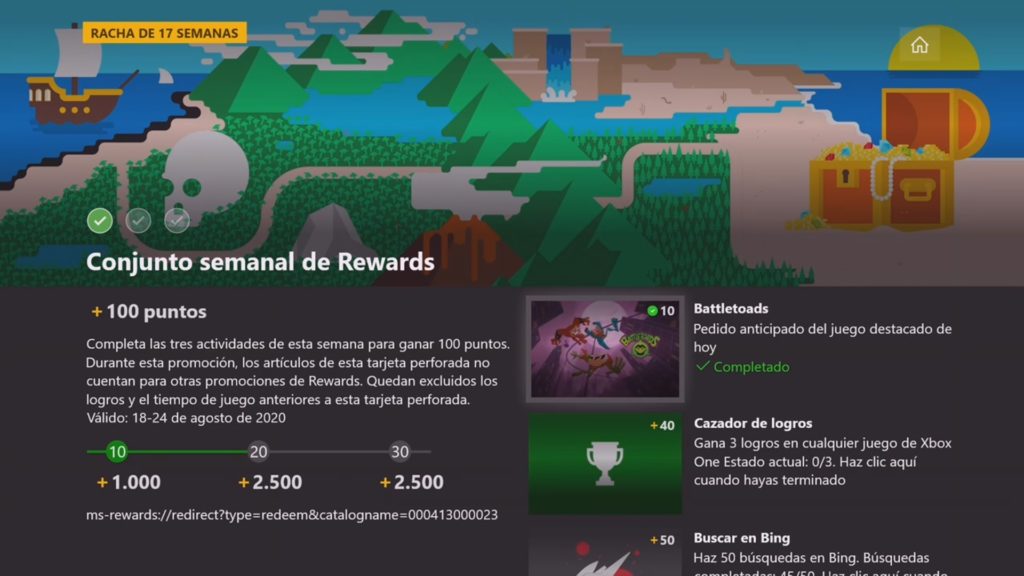
Task: Select the first green completed checkmark circle
Action: (100, 221)
